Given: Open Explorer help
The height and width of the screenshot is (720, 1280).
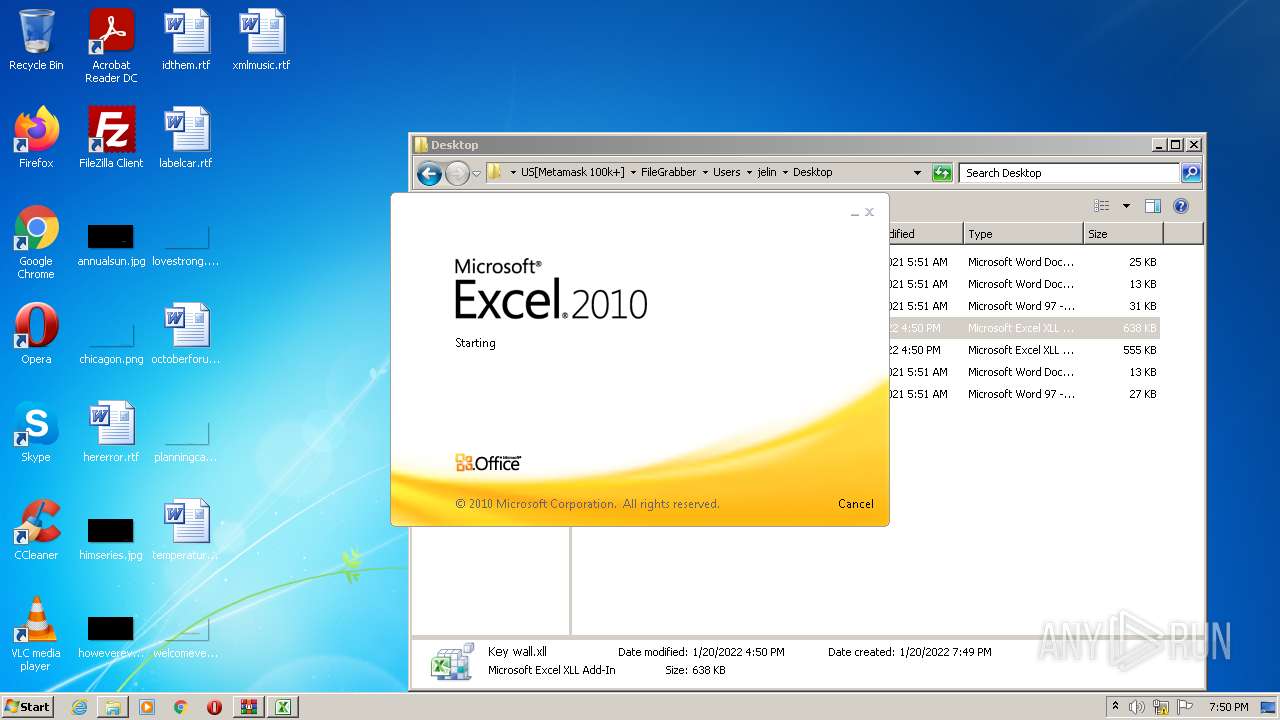Looking at the screenshot, I should coord(1181,206).
